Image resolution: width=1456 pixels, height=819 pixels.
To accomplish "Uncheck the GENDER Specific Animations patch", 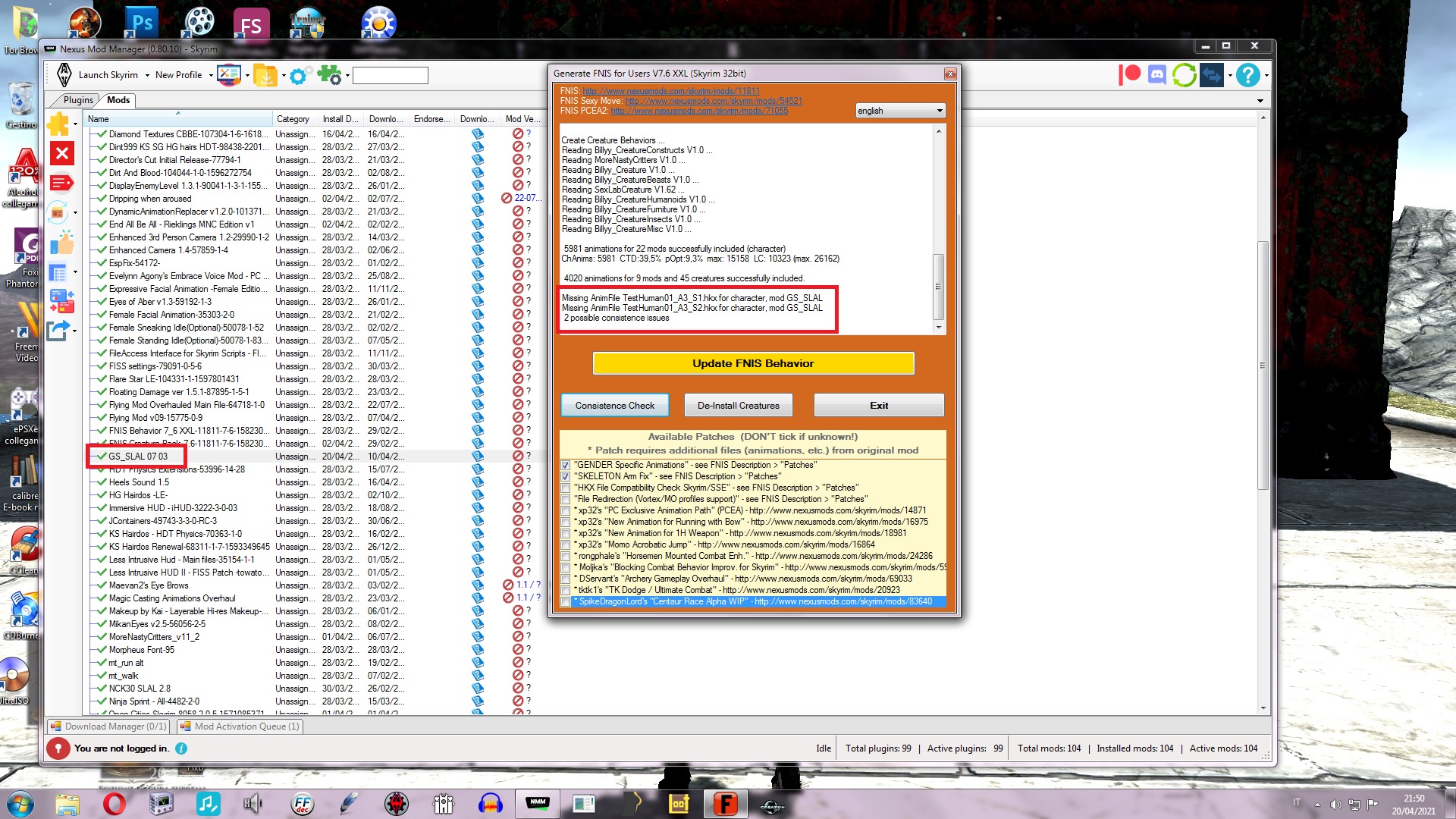I will pos(565,465).
